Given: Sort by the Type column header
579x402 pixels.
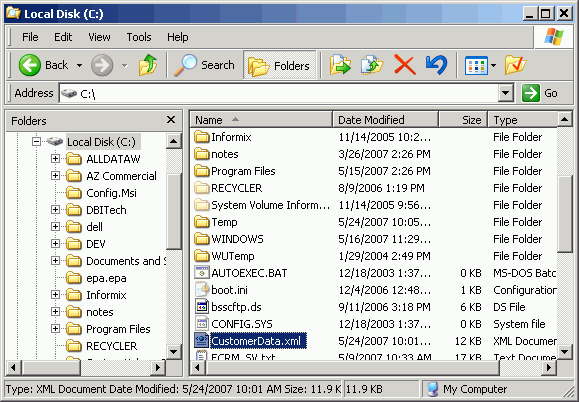Looking at the screenshot, I should (x=523, y=120).
